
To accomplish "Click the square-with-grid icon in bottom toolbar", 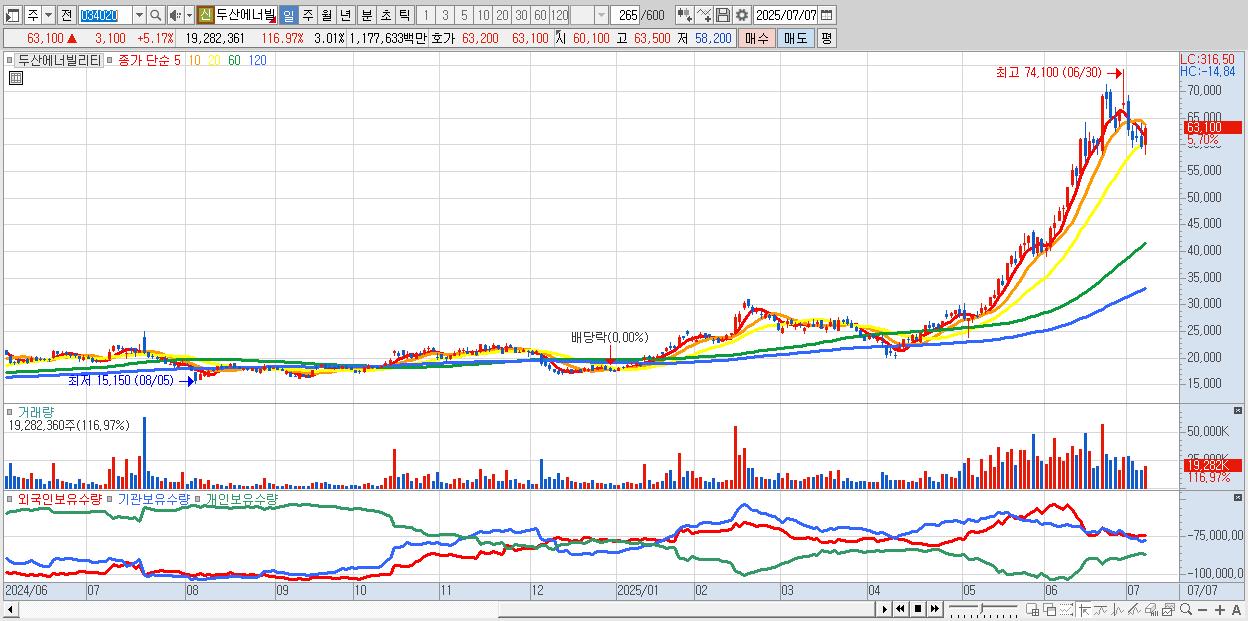I will (x=1032, y=609).
